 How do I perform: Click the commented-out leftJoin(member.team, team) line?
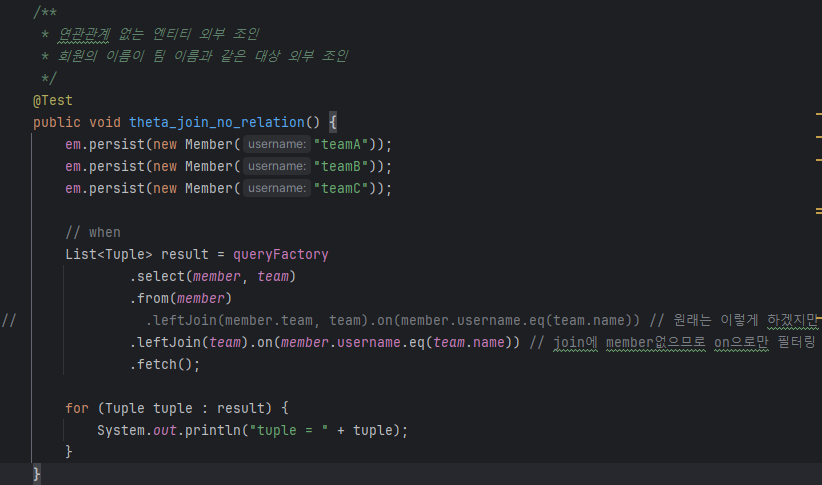point(393,320)
